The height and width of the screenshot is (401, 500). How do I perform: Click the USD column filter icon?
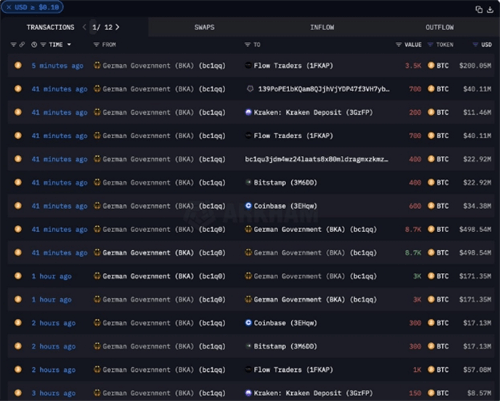(x=475, y=45)
